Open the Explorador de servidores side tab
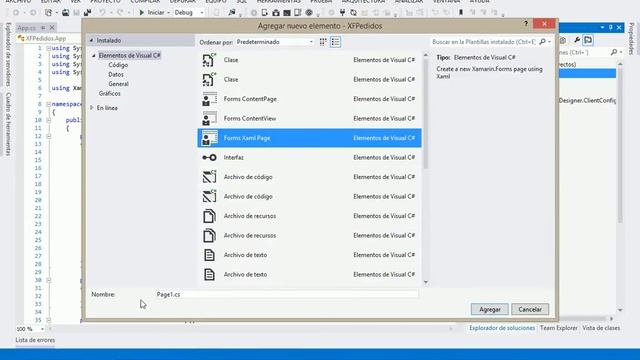This screenshot has width=640, height=360. coord(8,54)
